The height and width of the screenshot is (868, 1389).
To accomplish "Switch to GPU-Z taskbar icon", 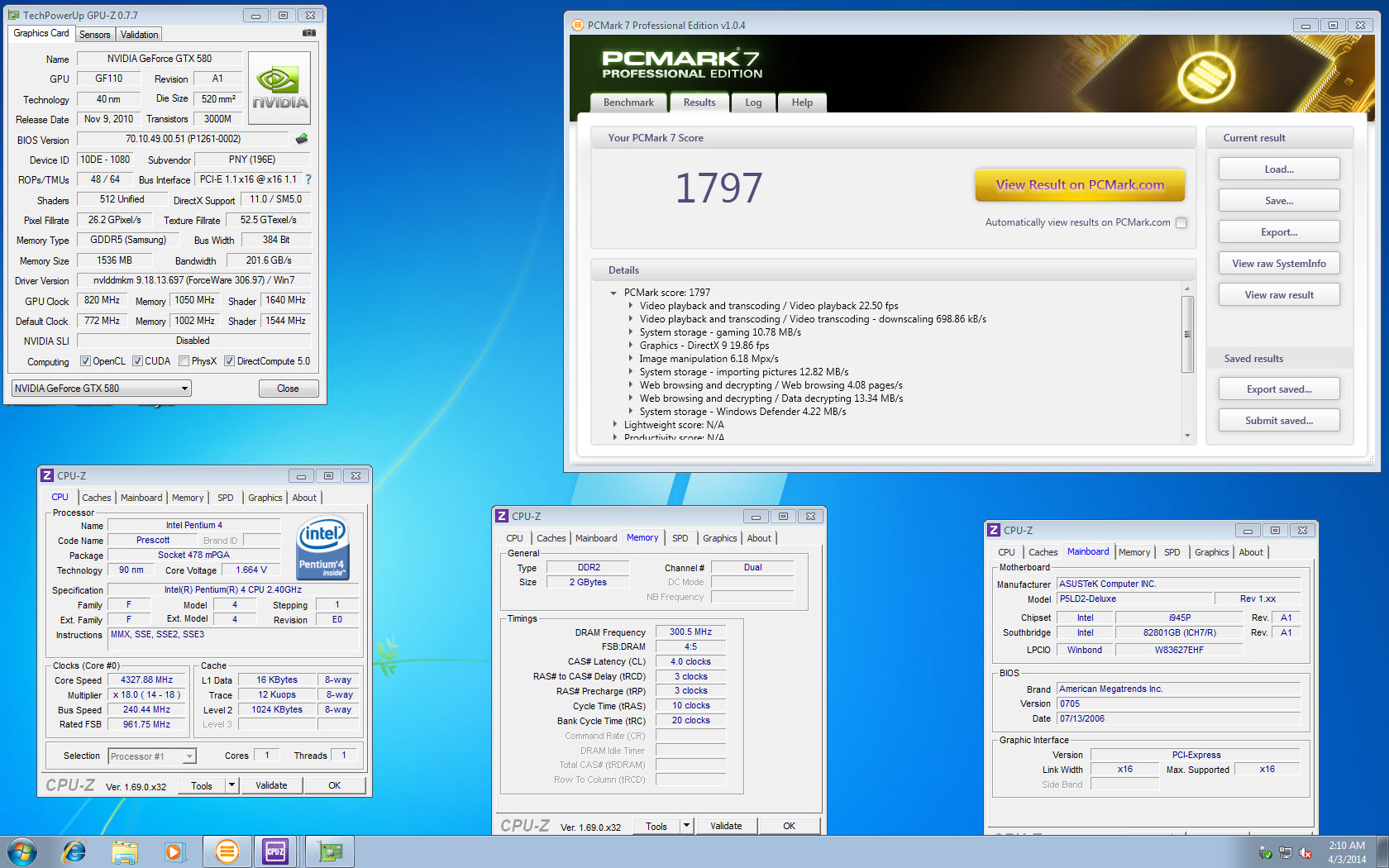I will coord(330,851).
